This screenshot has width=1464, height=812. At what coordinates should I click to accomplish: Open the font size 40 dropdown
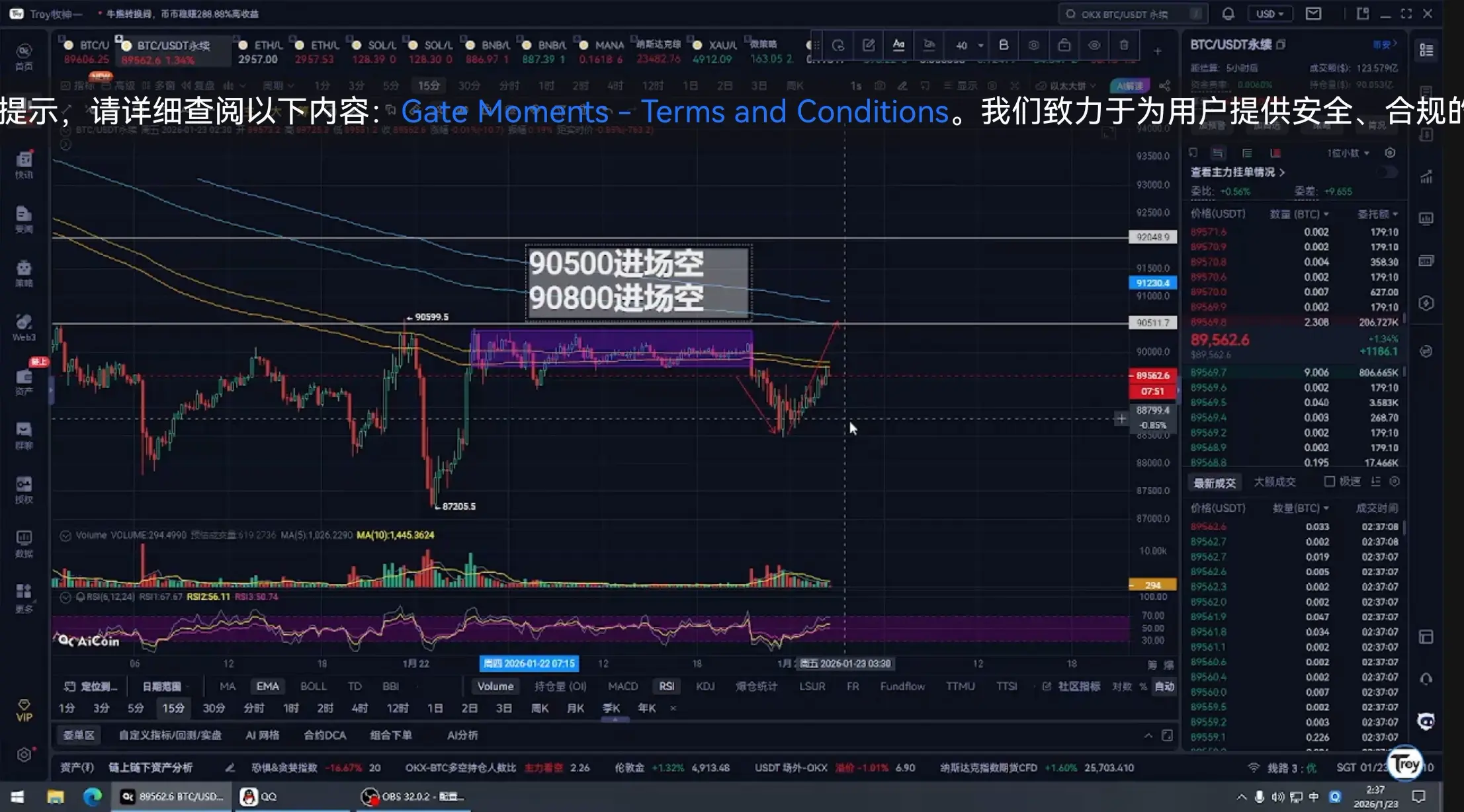coord(969,46)
